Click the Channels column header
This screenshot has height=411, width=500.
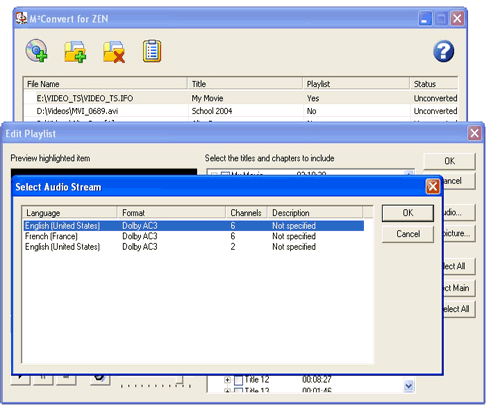coord(246,213)
